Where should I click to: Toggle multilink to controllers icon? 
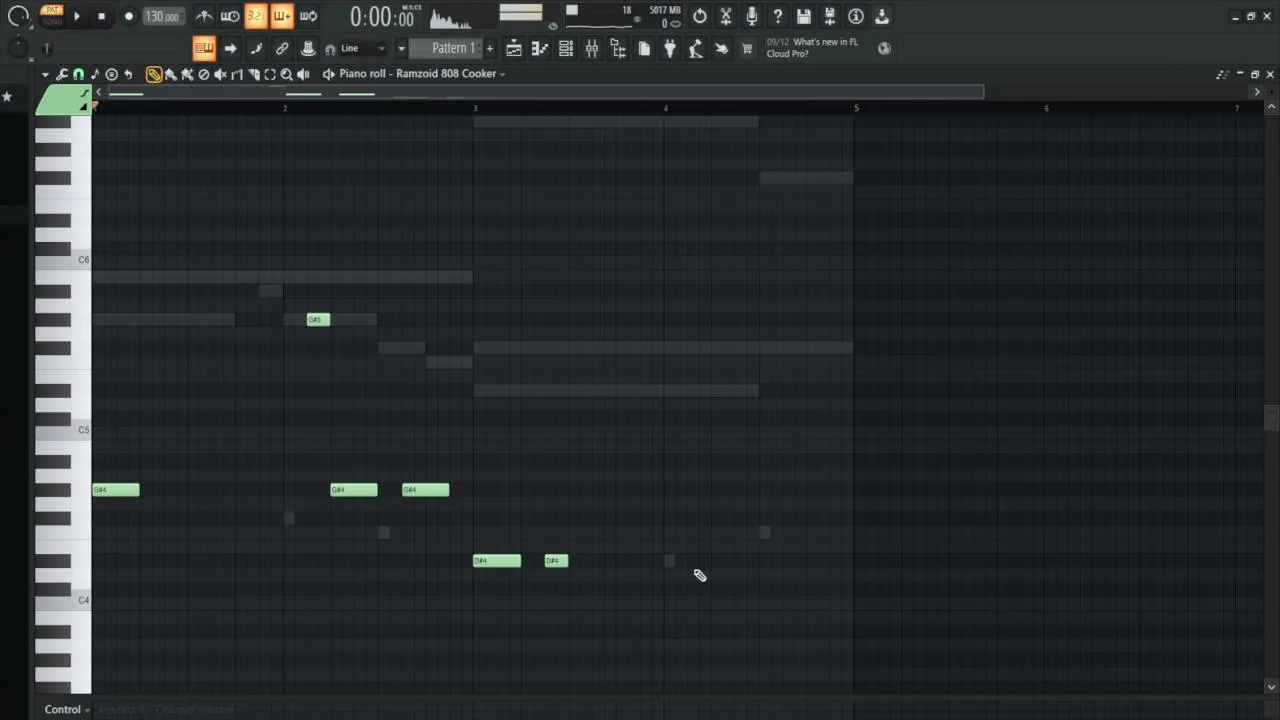coord(282,48)
